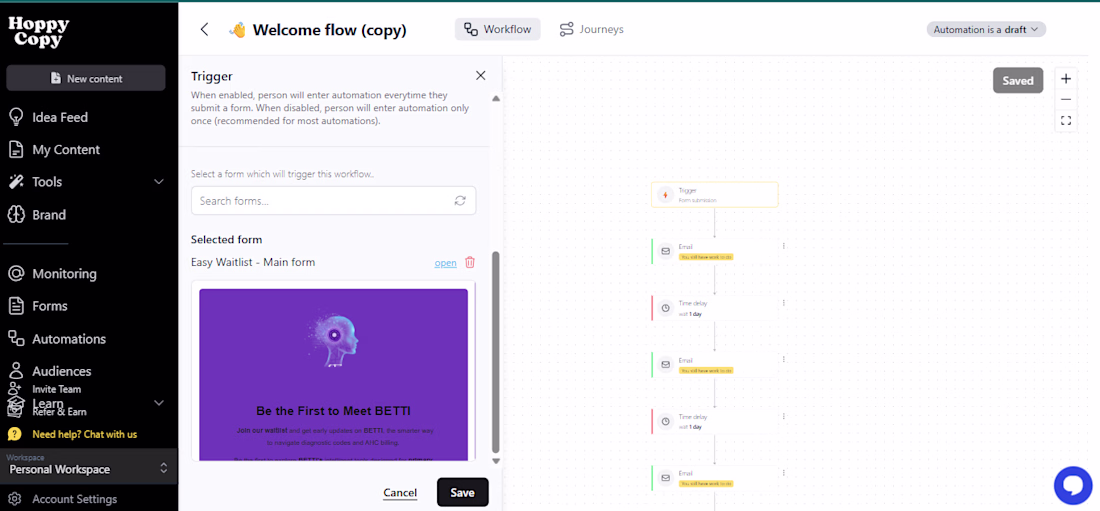Open the chat support bubble
Image resolution: width=1100 pixels, height=511 pixels.
pyautogui.click(x=1073, y=485)
